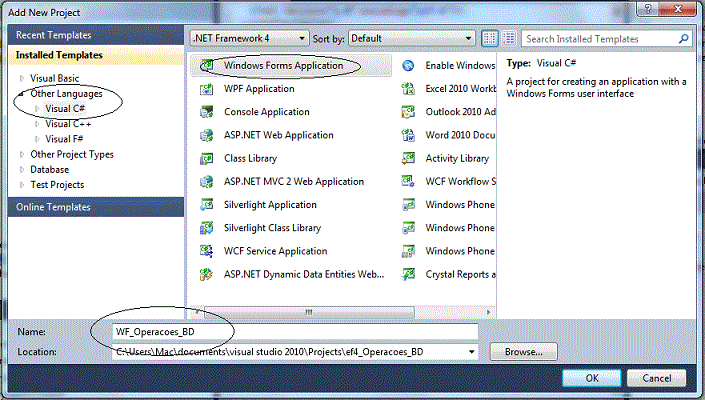Viewport: 705px width, 400px height.
Task: Collapse the Other Languages tree node
Action: 22,94
